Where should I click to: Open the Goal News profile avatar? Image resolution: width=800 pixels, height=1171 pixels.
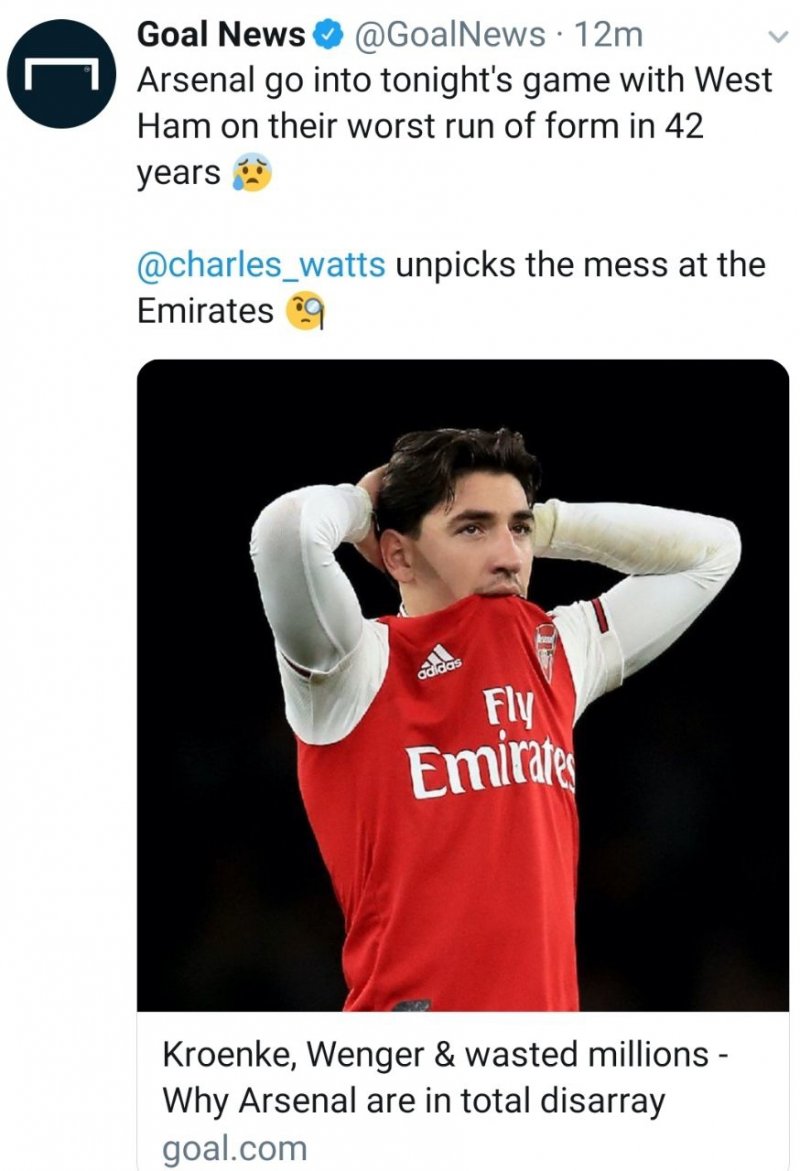pos(58,76)
